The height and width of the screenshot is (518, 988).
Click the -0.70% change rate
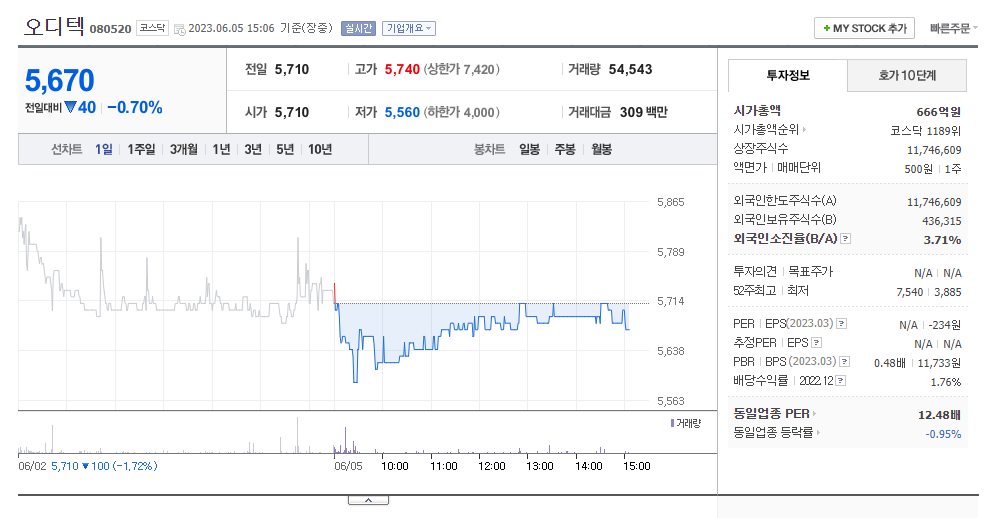pos(135,108)
